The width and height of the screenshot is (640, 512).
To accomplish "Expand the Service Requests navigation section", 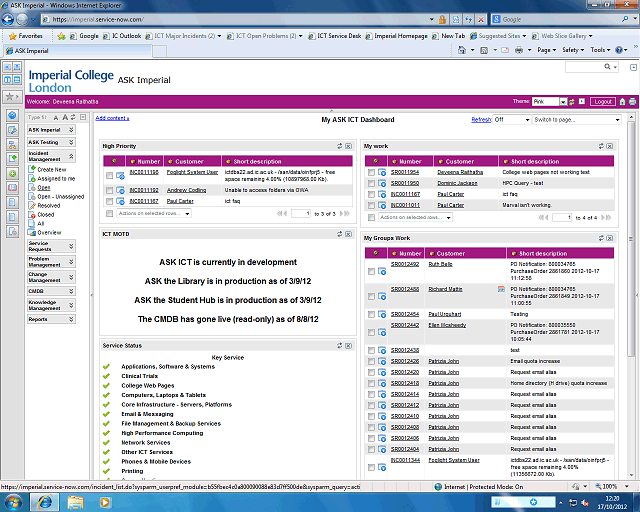I will pyautogui.click(x=69, y=244).
